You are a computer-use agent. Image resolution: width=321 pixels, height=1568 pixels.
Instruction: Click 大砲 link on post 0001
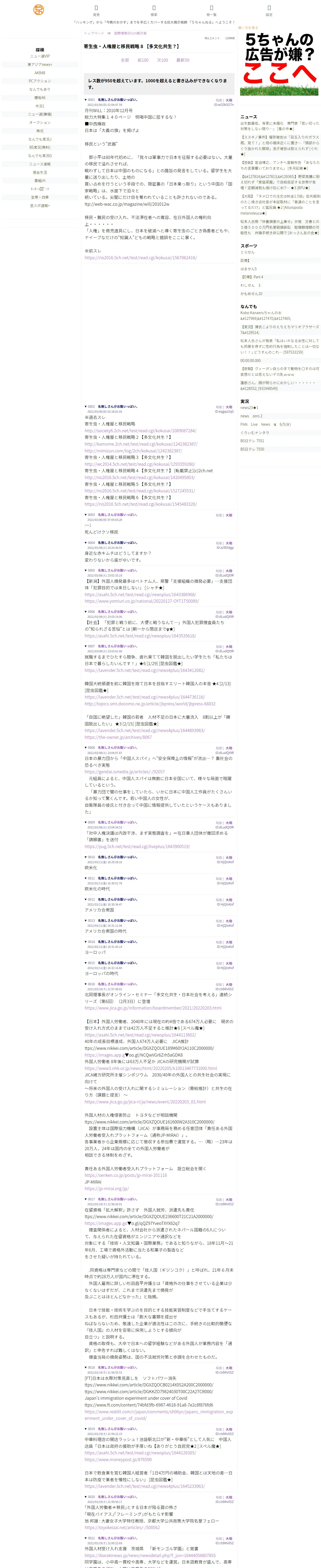(229, 100)
